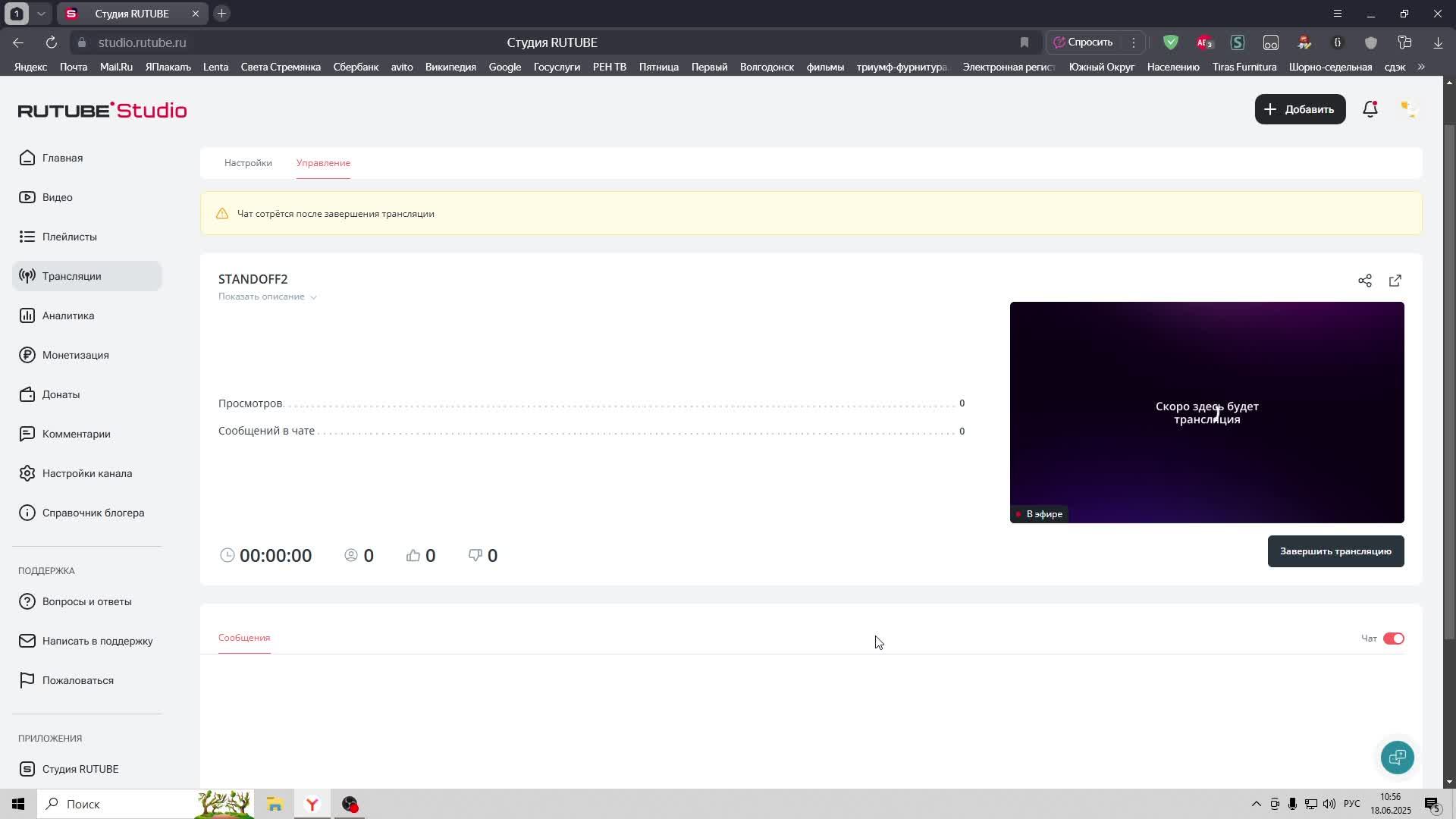Switch to the Управление tab
The image size is (1456, 819).
click(x=323, y=163)
